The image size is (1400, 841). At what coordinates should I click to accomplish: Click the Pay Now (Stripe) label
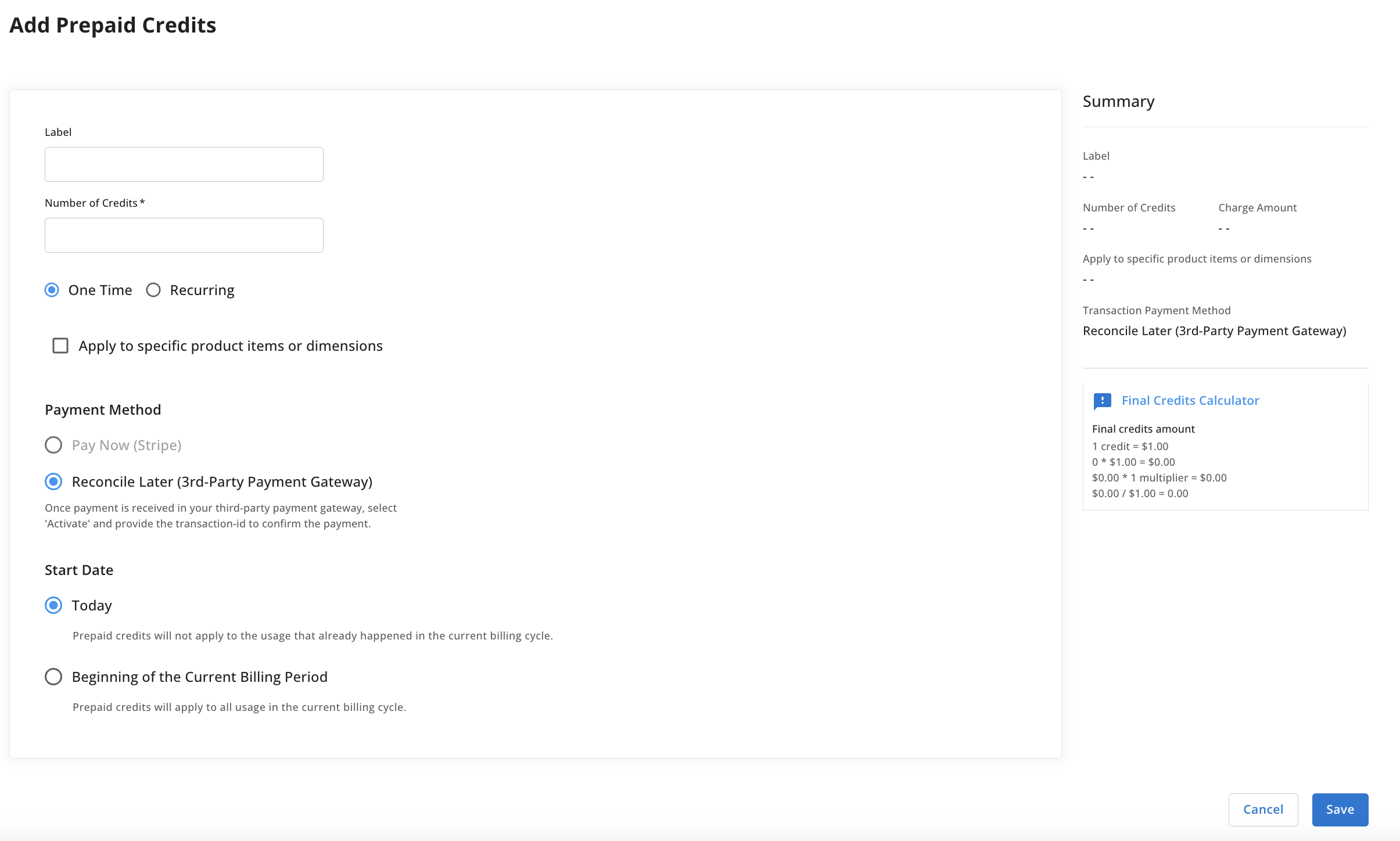(127, 445)
